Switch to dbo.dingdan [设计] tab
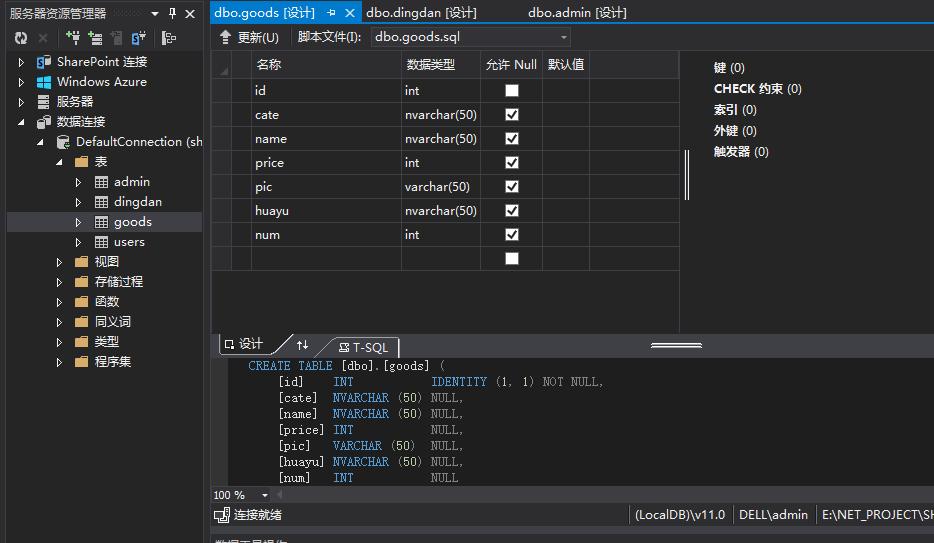 click(x=422, y=13)
